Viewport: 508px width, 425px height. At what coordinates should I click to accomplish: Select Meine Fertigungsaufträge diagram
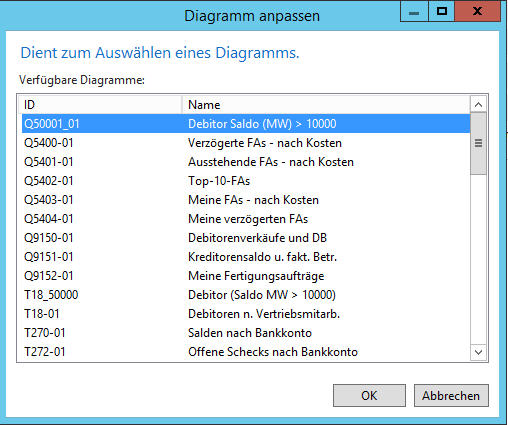click(x=246, y=276)
